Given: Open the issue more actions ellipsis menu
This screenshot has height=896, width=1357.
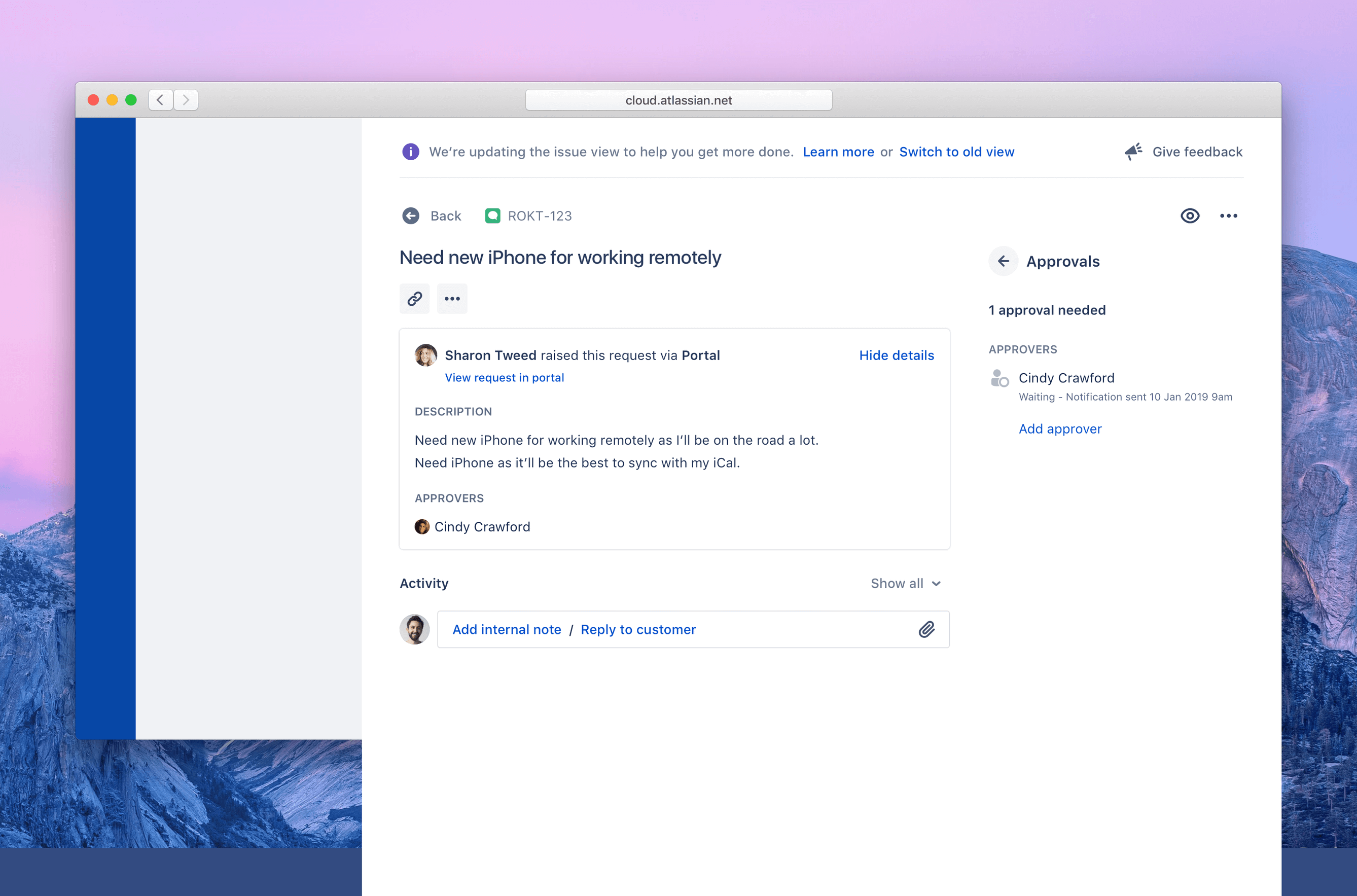Looking at the screenshot, I should tap(1229, 216).
